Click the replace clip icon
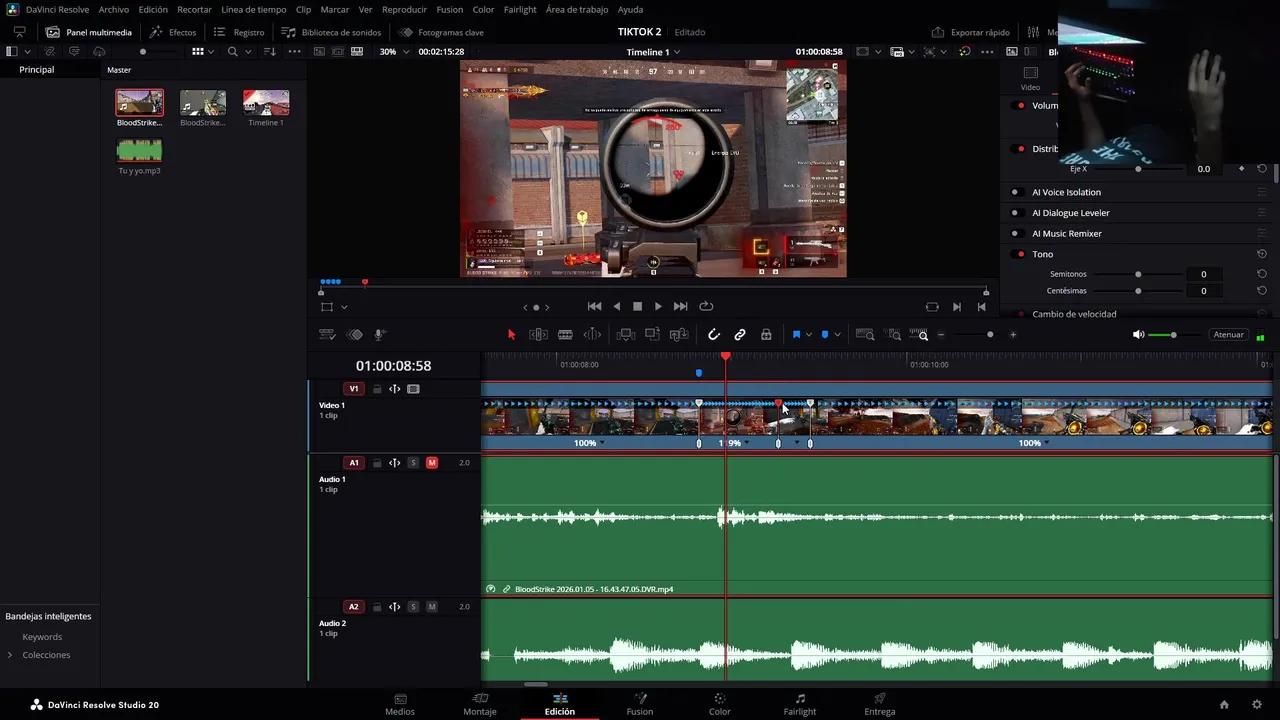Screen dimensions: 1280x720 [x=679, y=335]
